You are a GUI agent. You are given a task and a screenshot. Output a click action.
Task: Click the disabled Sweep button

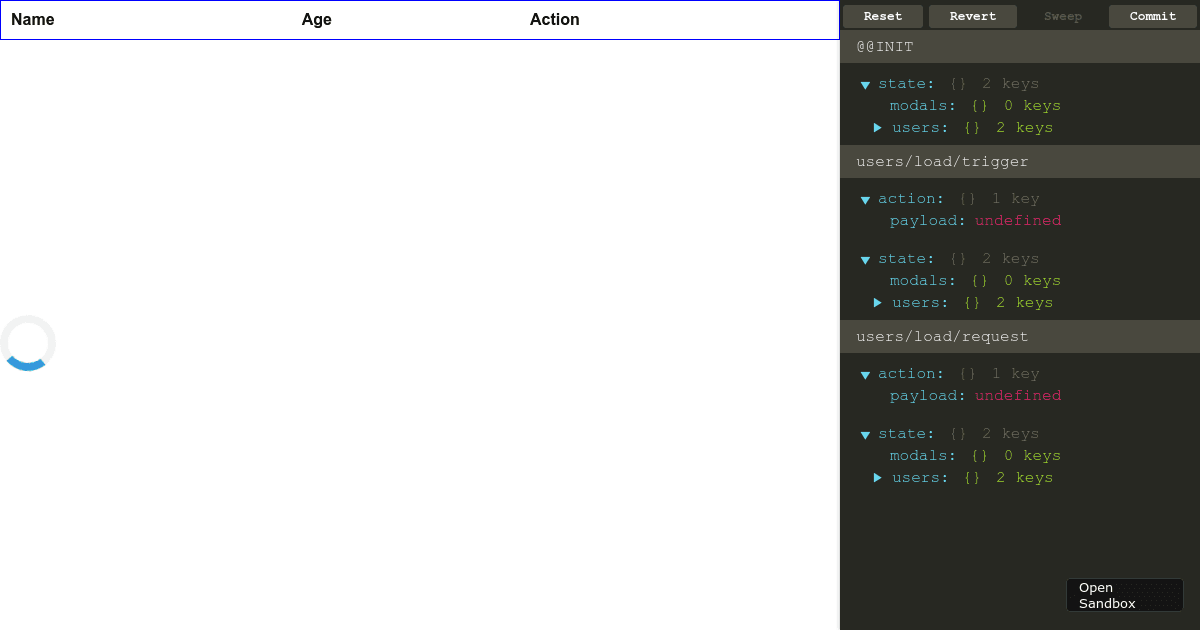coord(1063,16)
